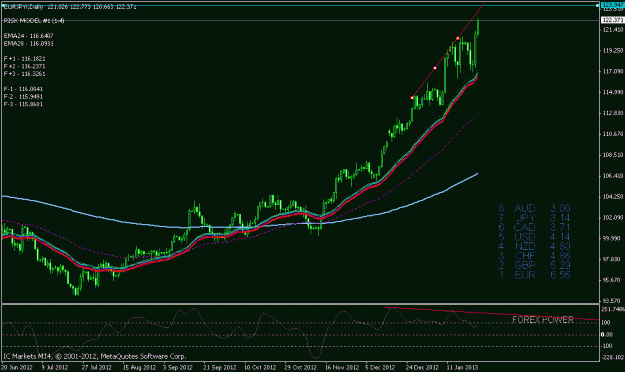625x372 pixels.
Task: Click the 9 Jul 2012 date label
Action: (55, 367)
